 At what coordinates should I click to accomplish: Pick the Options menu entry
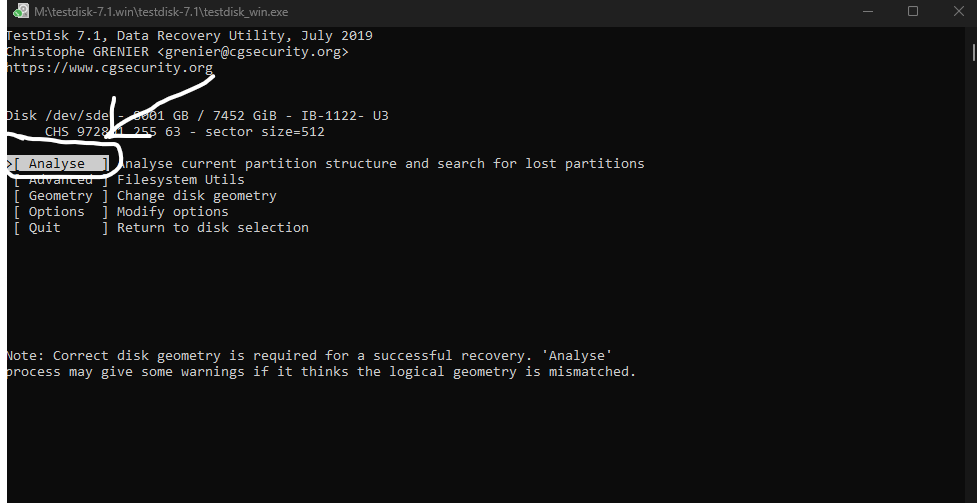coord(58,212)
